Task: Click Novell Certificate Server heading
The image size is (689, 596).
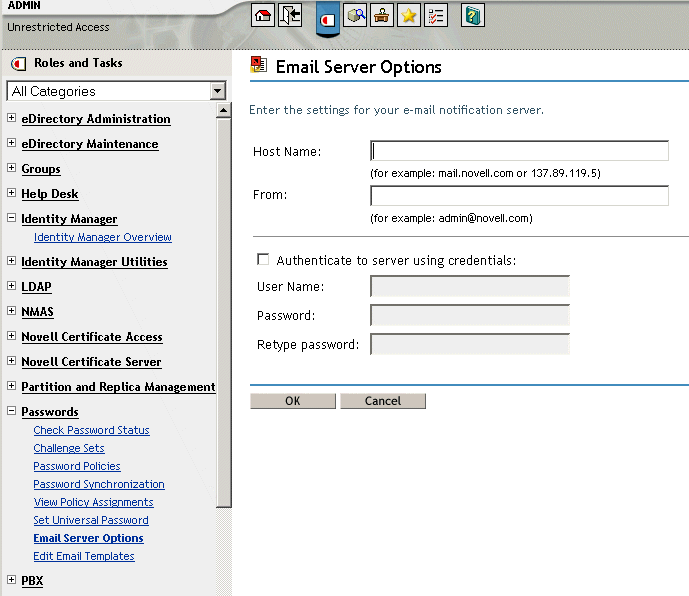Action: coord(91,362)
